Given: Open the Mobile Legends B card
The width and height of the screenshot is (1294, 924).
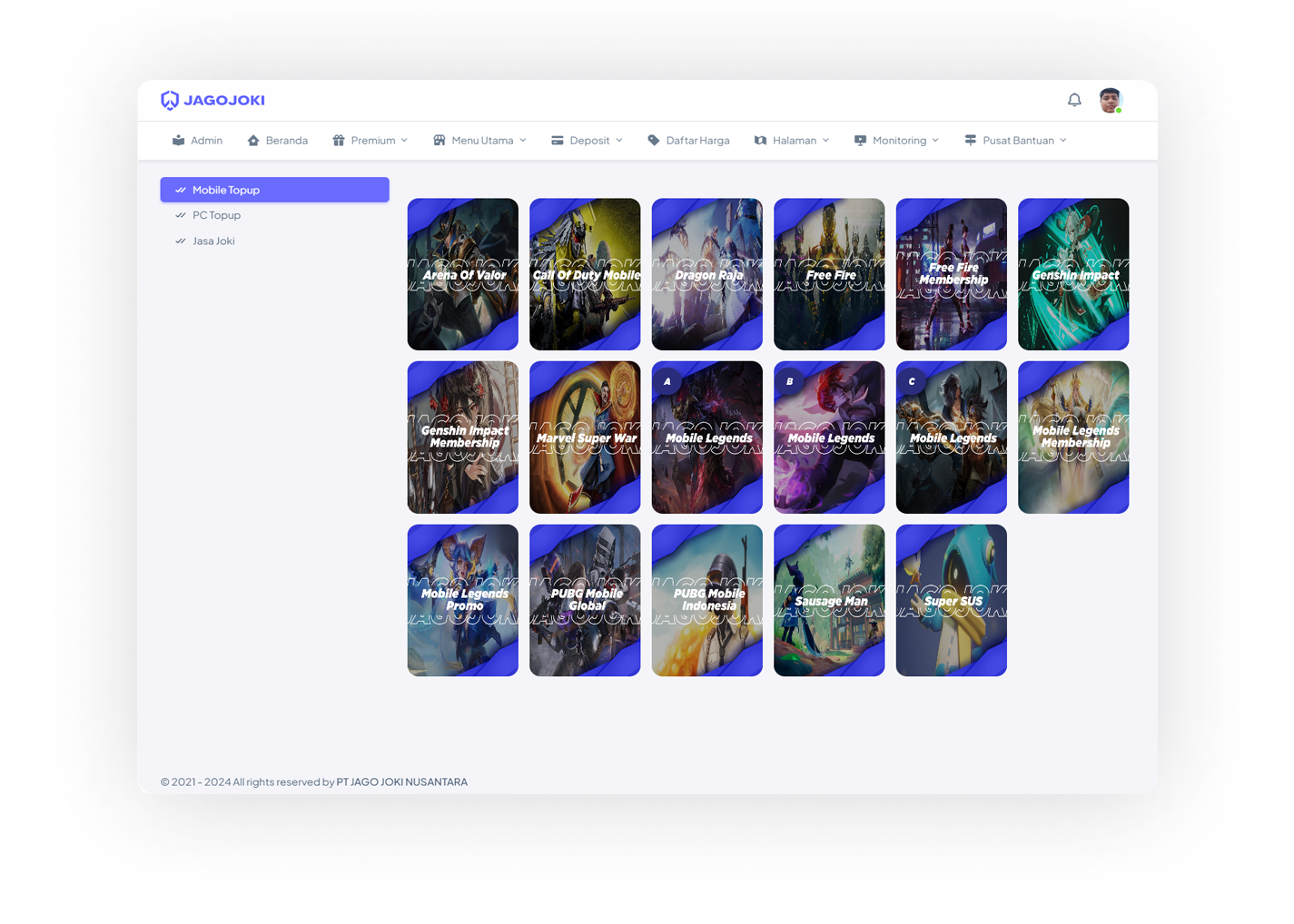Looking at the screenshot, I should [829, 437].
